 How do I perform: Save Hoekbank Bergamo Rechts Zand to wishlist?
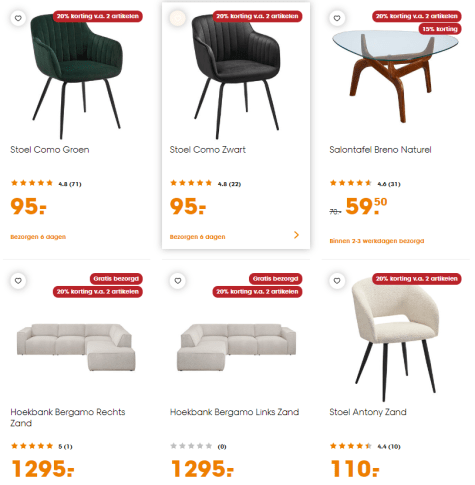(18, 281)
